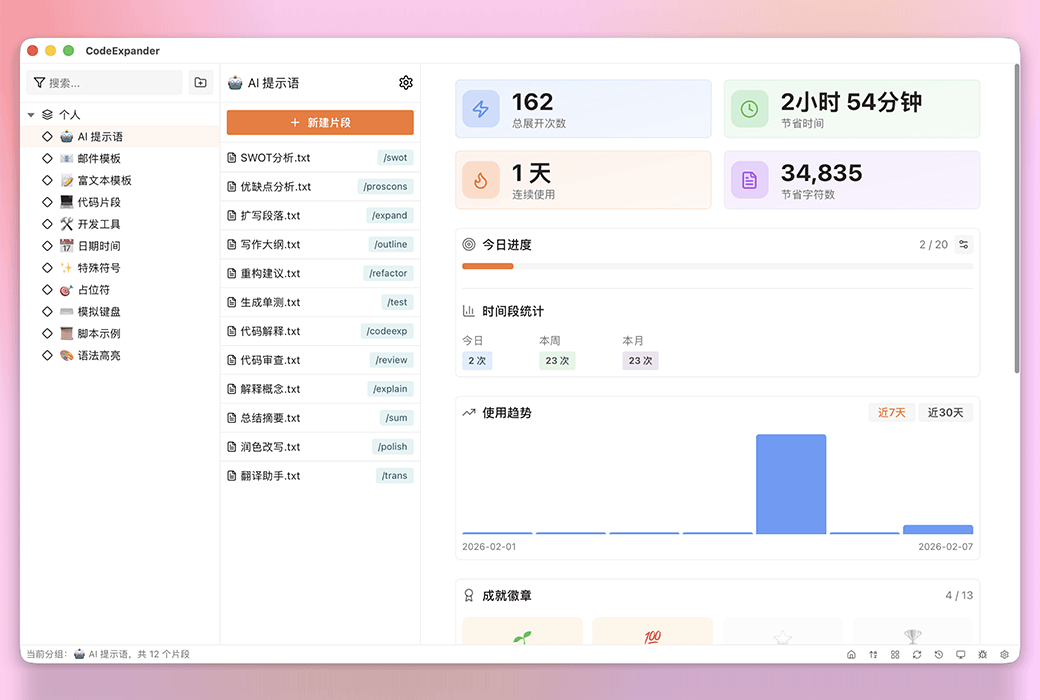Click the sort icon in the bottom toolbar
The height and width of the screenshot is (700, 1040).
click(x=873, y=655)
